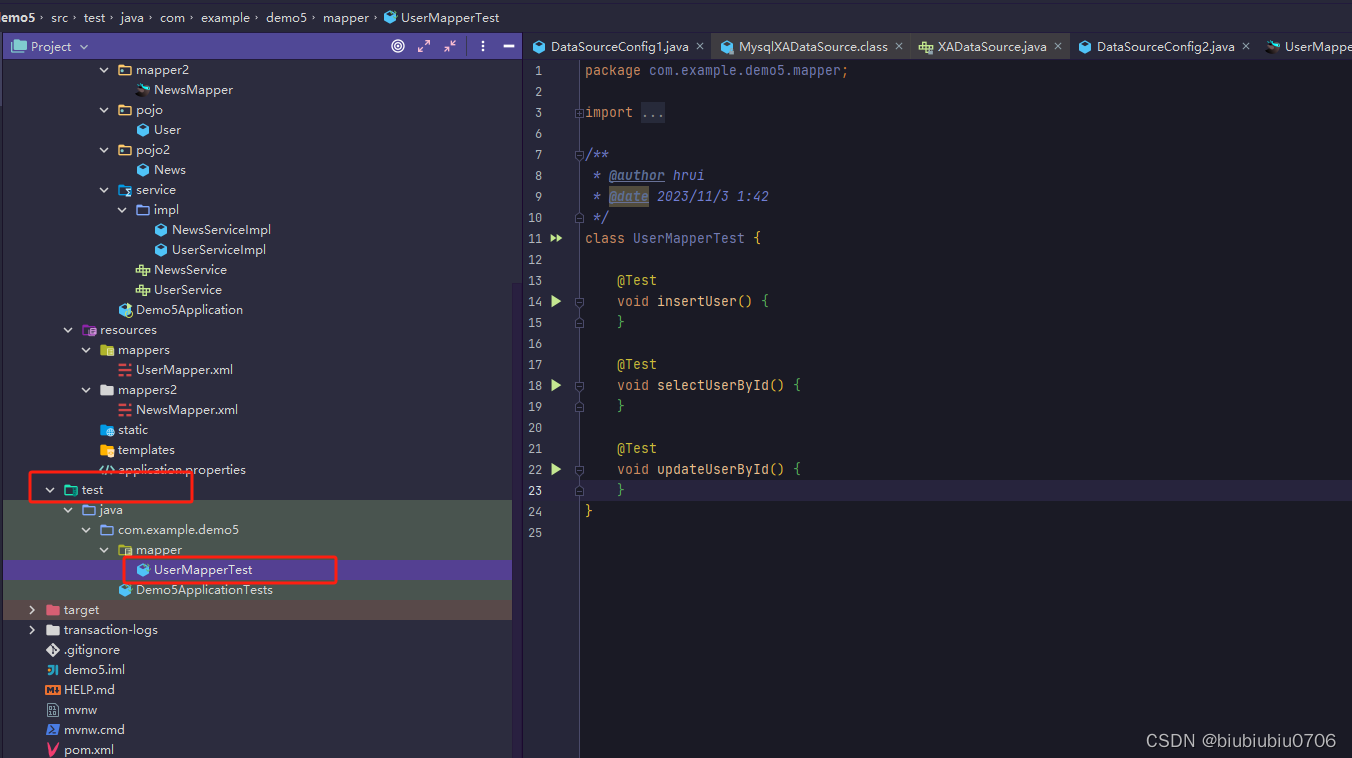Collapse the resources folder chevron

(x=68, y=330)
